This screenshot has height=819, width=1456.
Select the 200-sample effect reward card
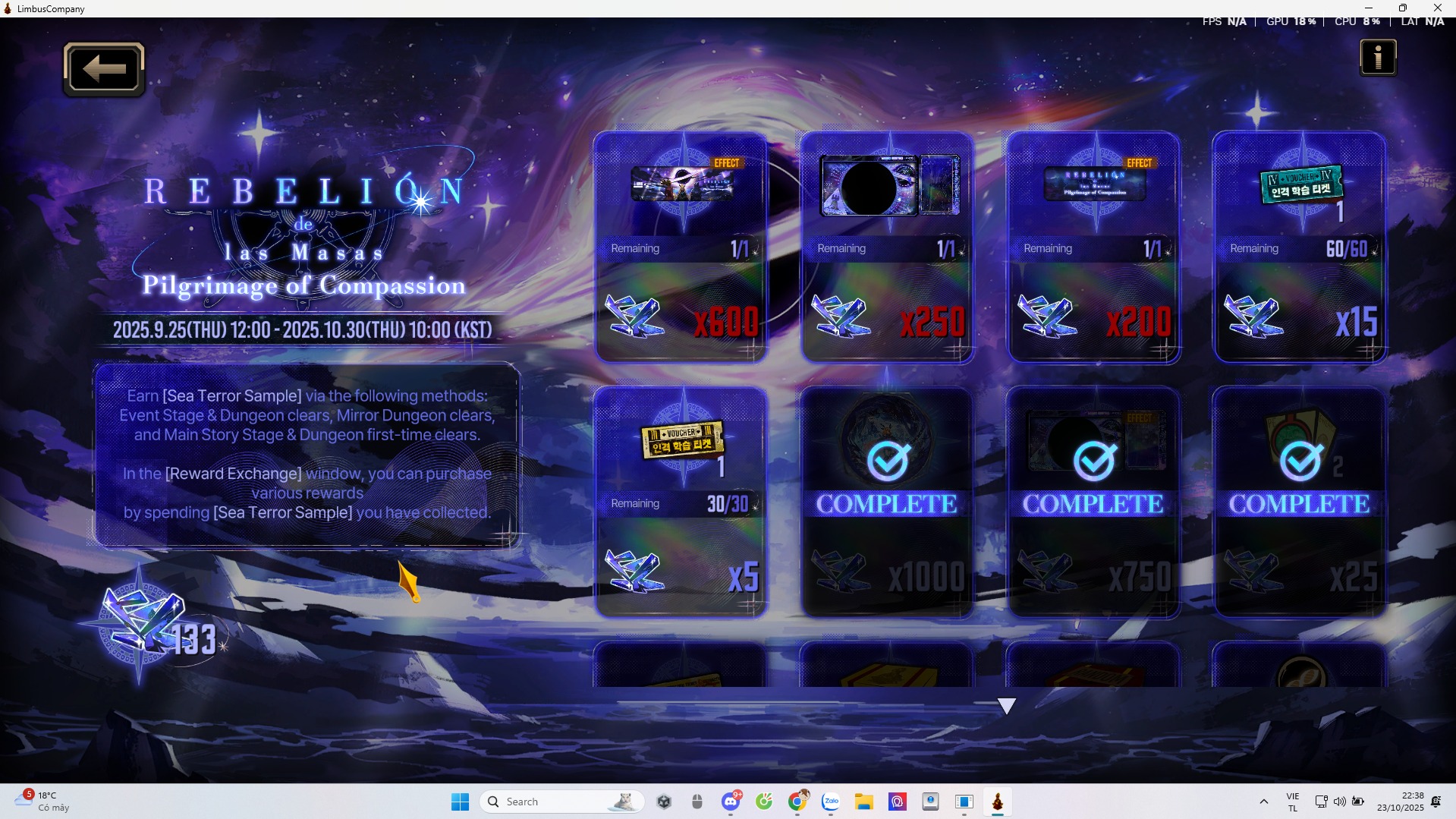(1093, 247)
